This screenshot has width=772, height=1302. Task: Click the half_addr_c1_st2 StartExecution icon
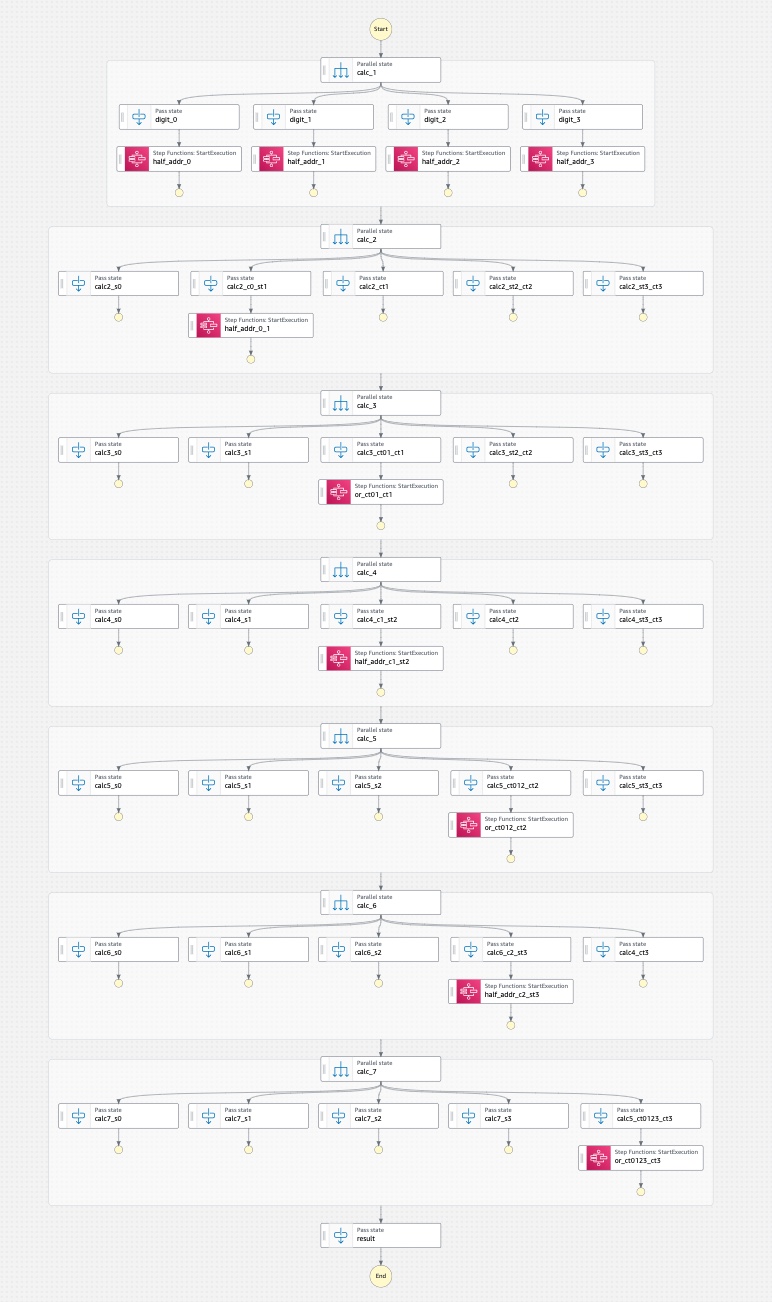click(x=340, y=658)
